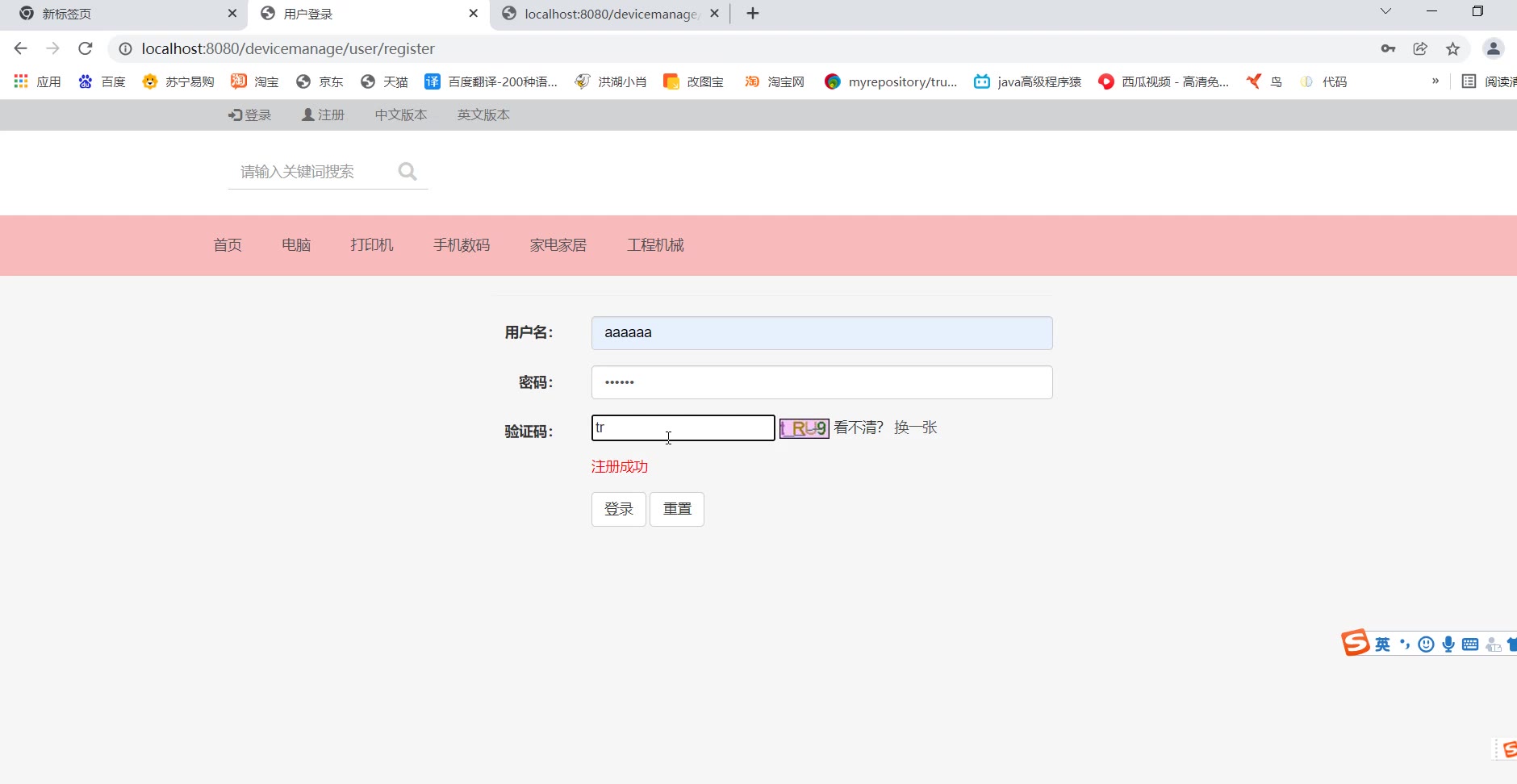1517x784 pixels.
Task: Open new tab with plus icon
Action: (752, 14)
